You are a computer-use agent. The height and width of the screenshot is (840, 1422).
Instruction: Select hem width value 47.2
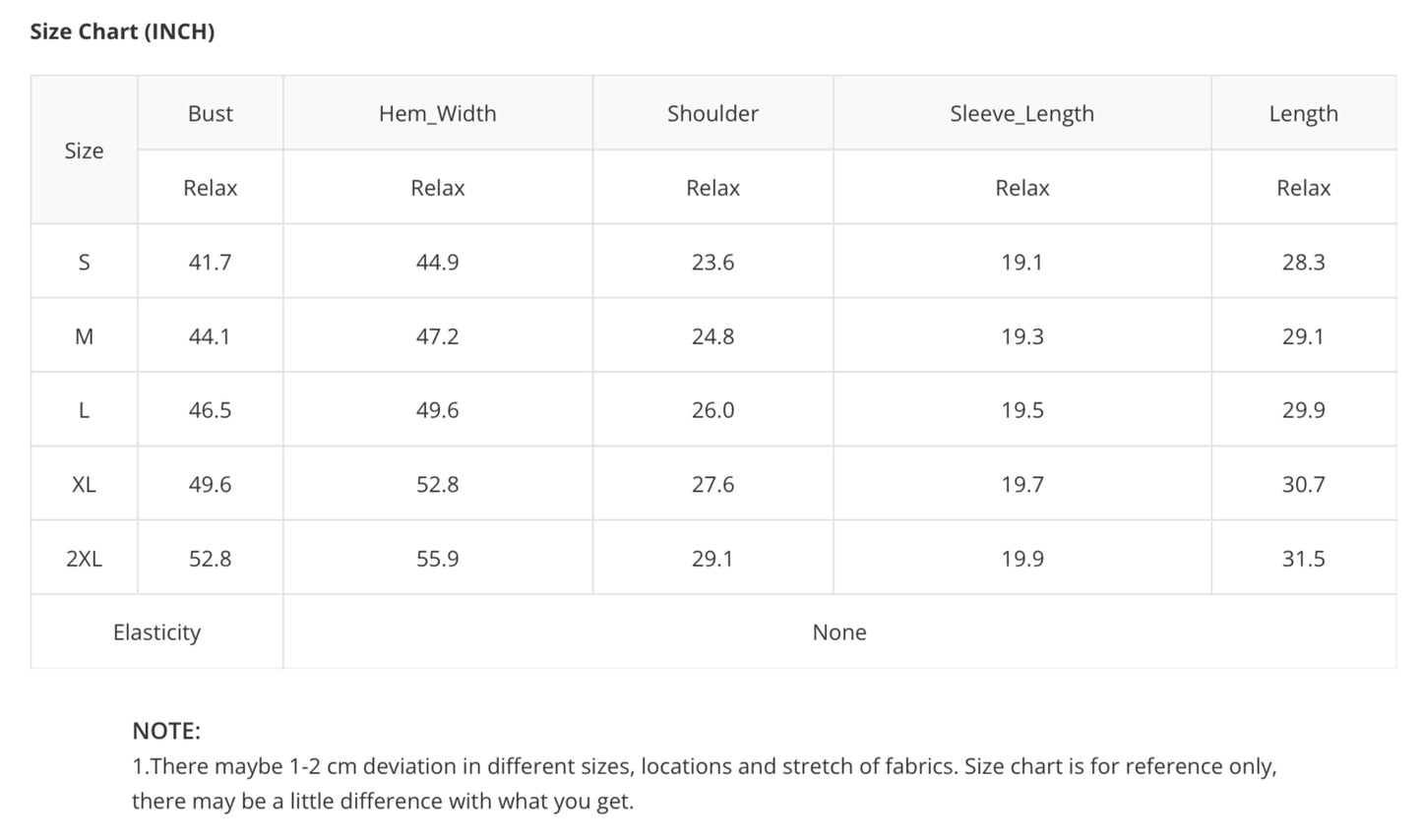coord(438,336)
